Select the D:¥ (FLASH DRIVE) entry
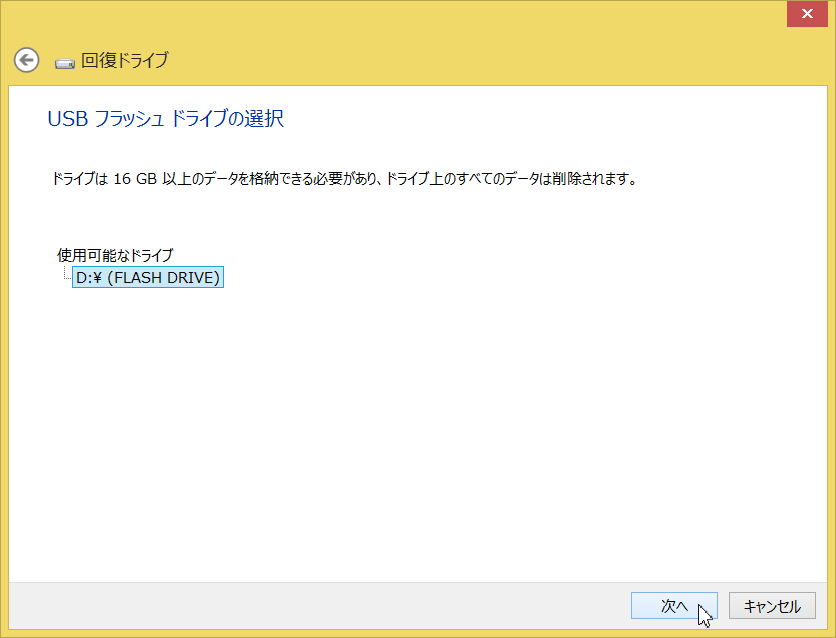836x638 pixels. 148,278
